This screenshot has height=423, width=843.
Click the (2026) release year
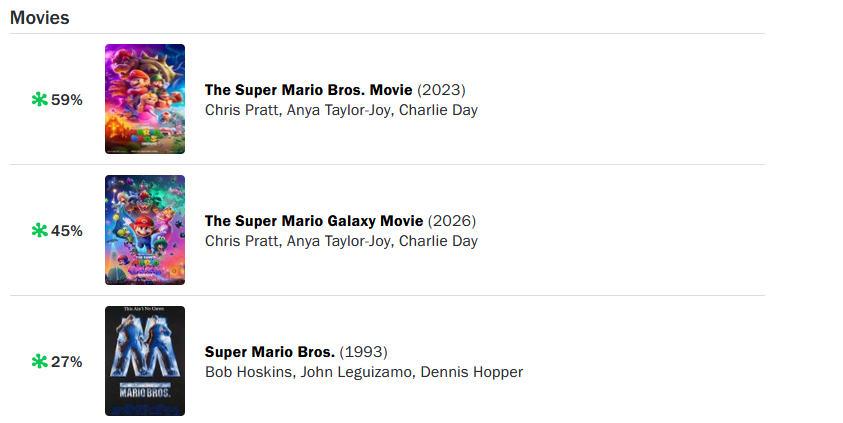(x=451, y=220)
